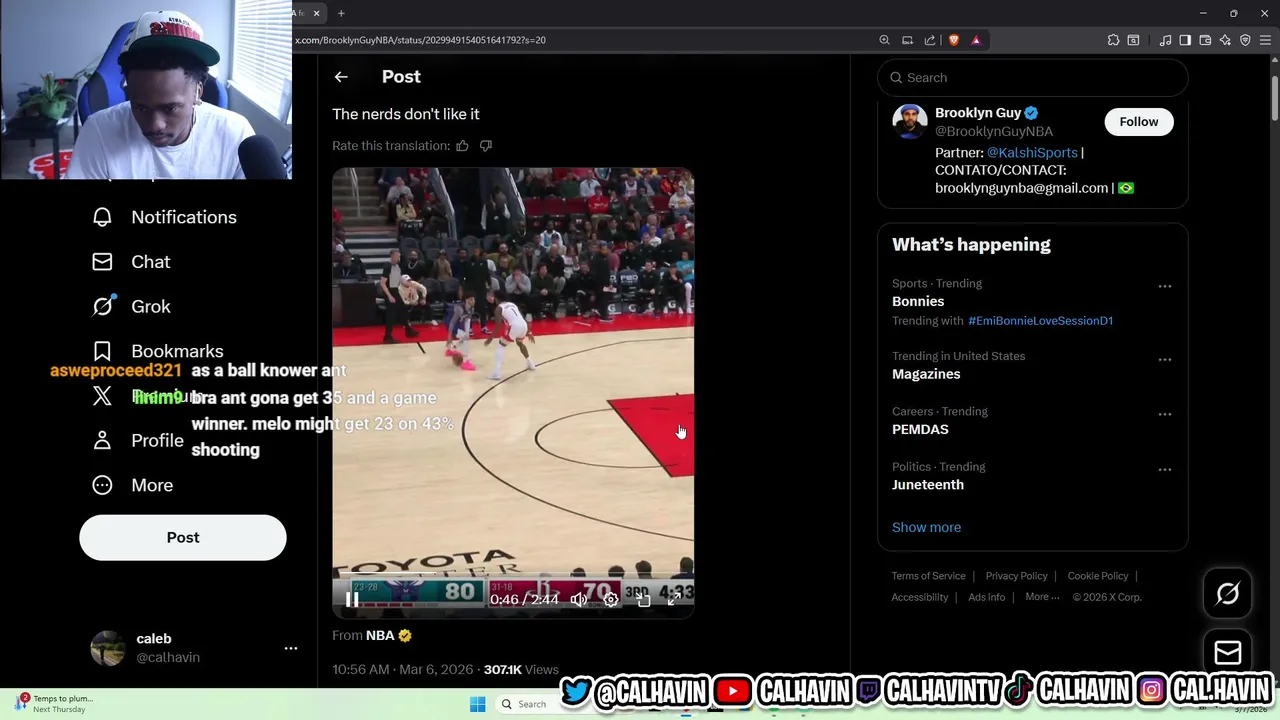Open the More menu in sidebar

[133, 485]
